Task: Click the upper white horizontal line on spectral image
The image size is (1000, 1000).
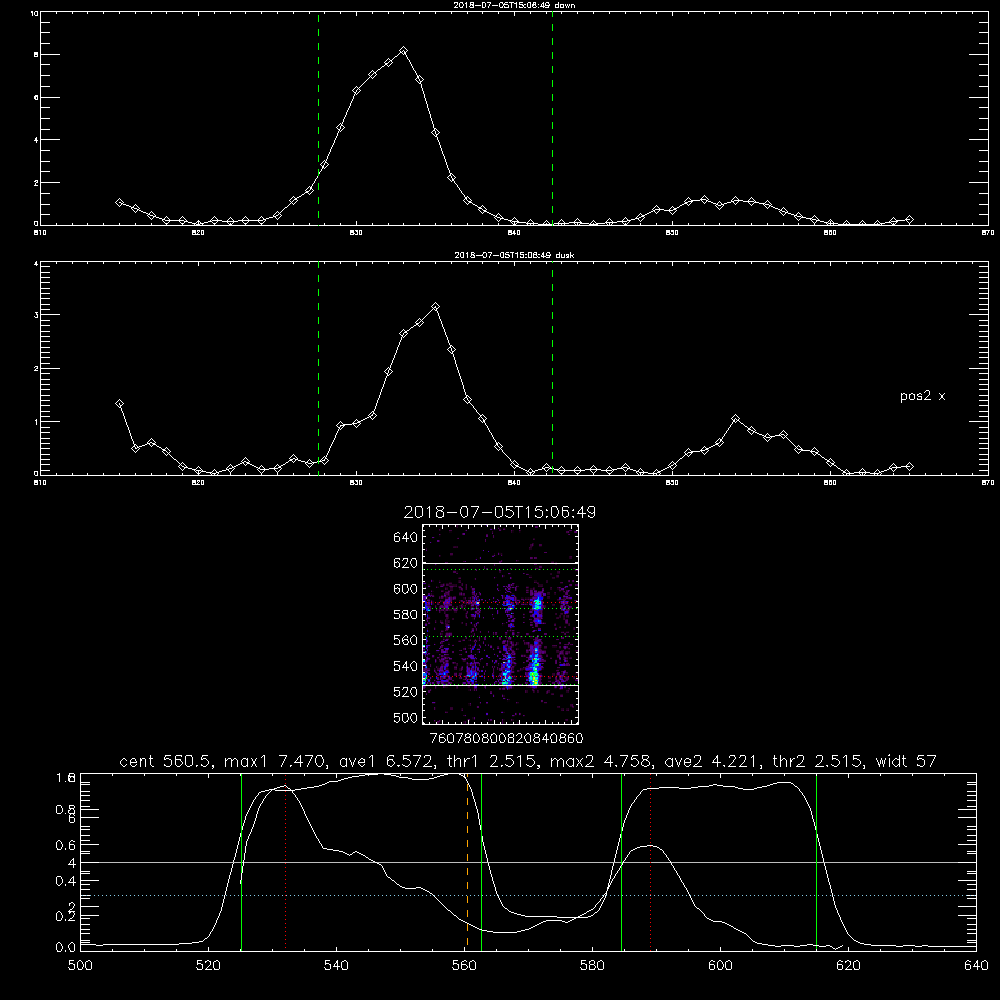Action: click(501, 563)
